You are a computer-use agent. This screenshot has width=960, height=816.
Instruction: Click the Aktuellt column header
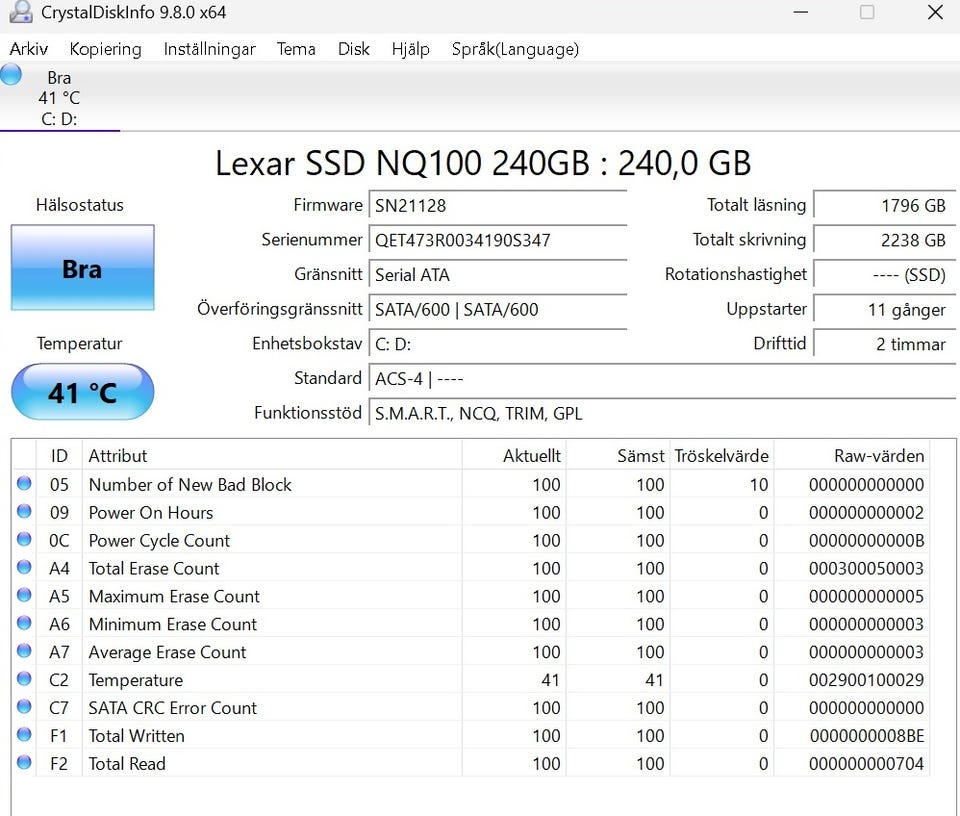(x=514, y=455)
